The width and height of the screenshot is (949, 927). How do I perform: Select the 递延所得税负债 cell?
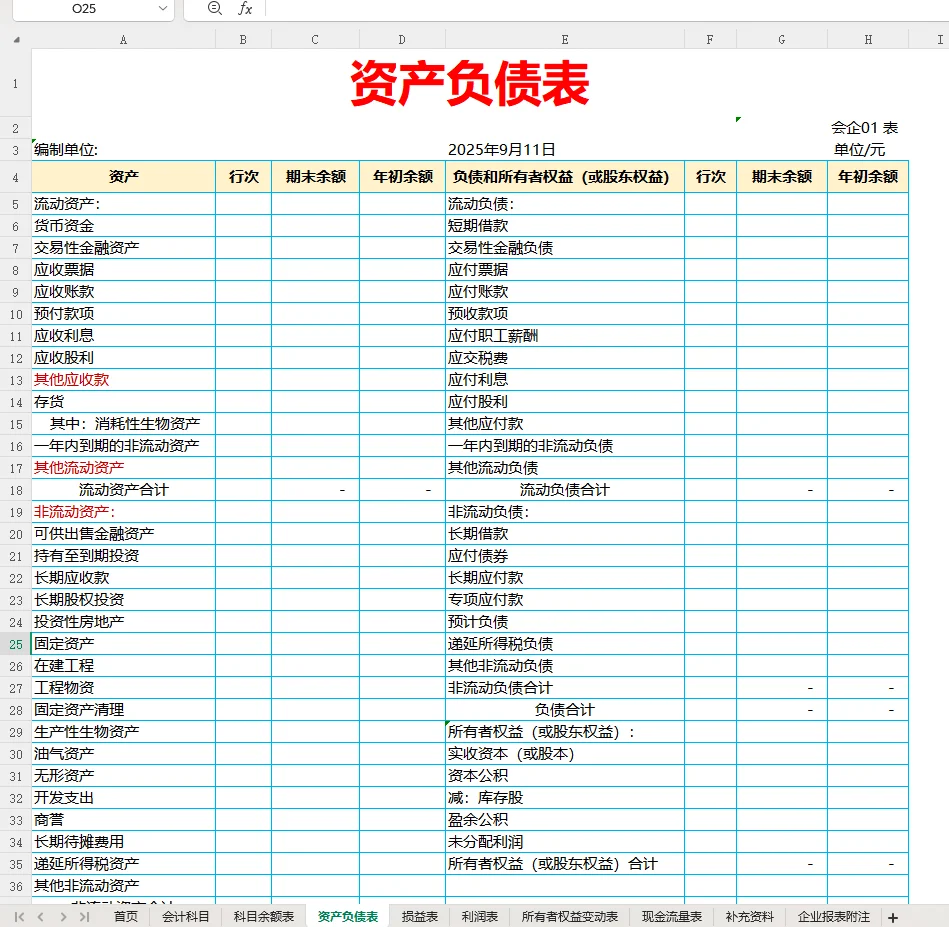click(565, 644)
